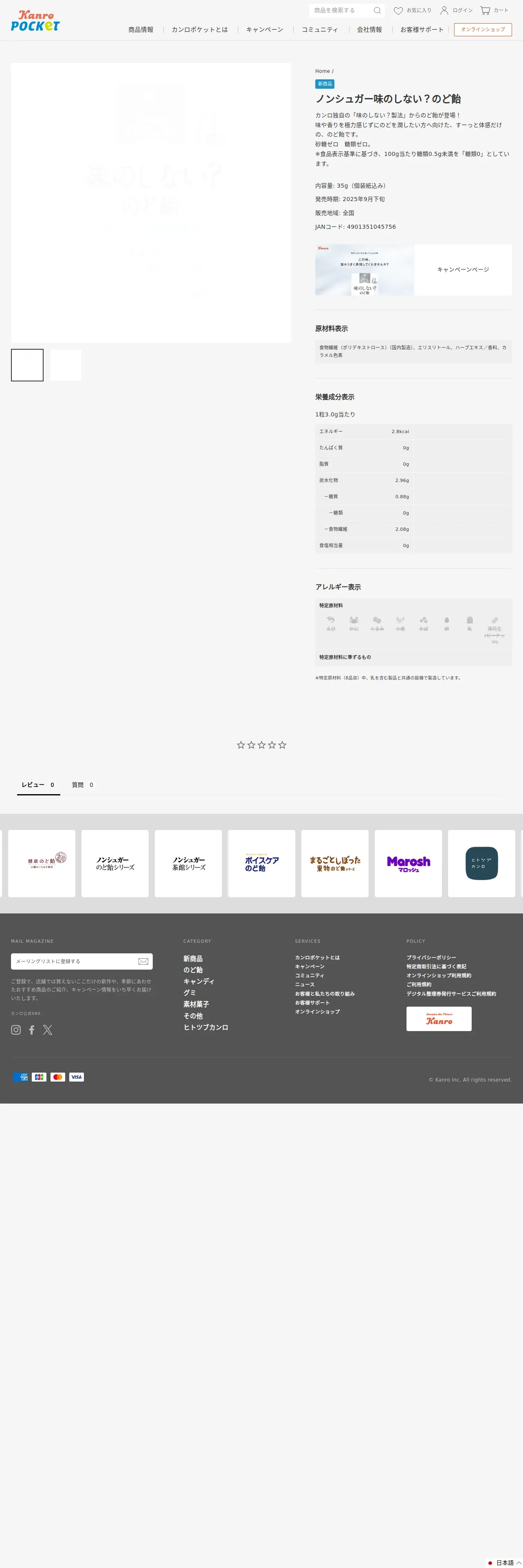This screenshot has height=1568, width=523.
Task: Open the キャンペーンページ banner
Action: tap(413, 270)
